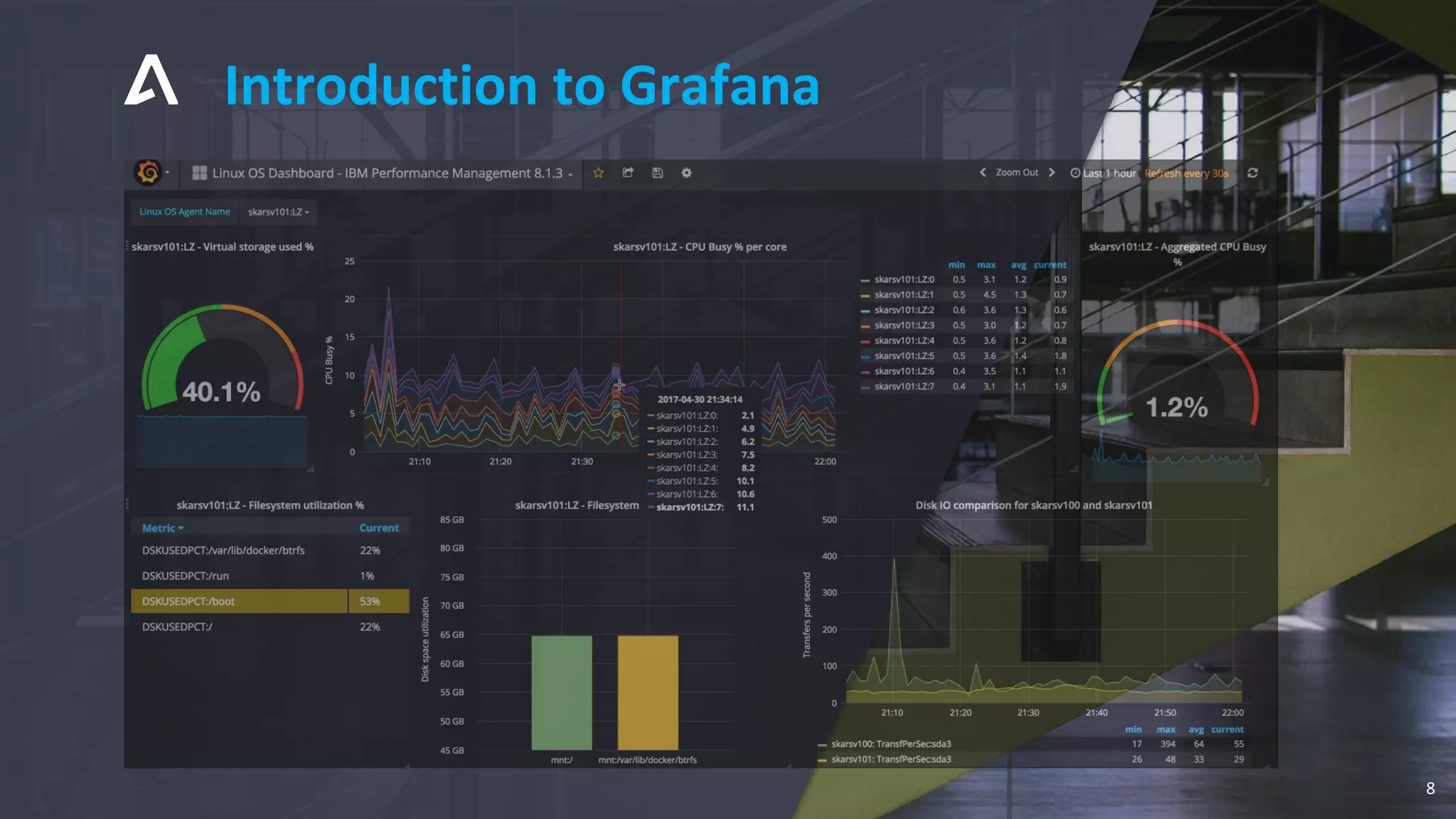Click the 53% value cell
1456x819 pixels.
point(379,601)
